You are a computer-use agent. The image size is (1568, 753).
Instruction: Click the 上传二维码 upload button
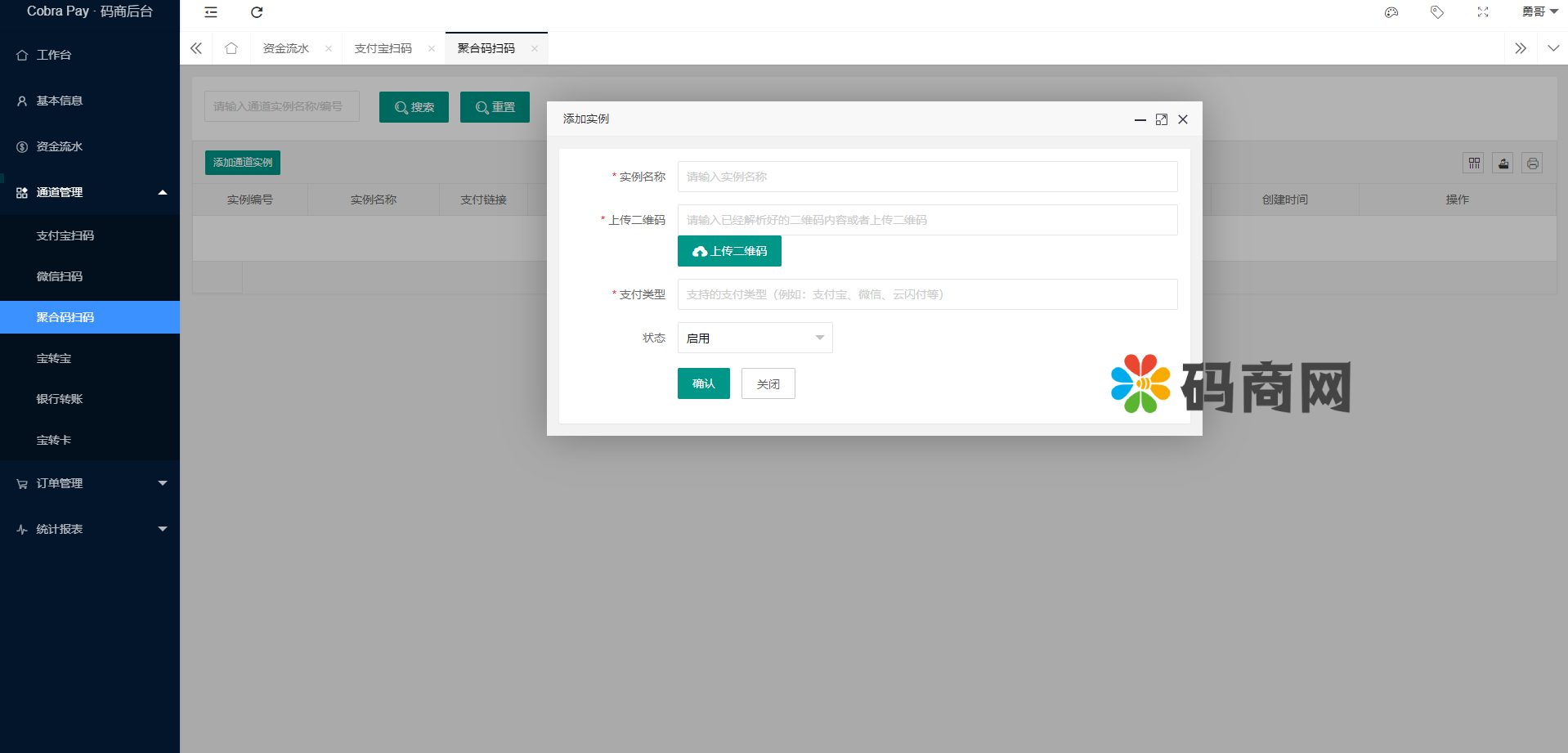pos(728,251)
